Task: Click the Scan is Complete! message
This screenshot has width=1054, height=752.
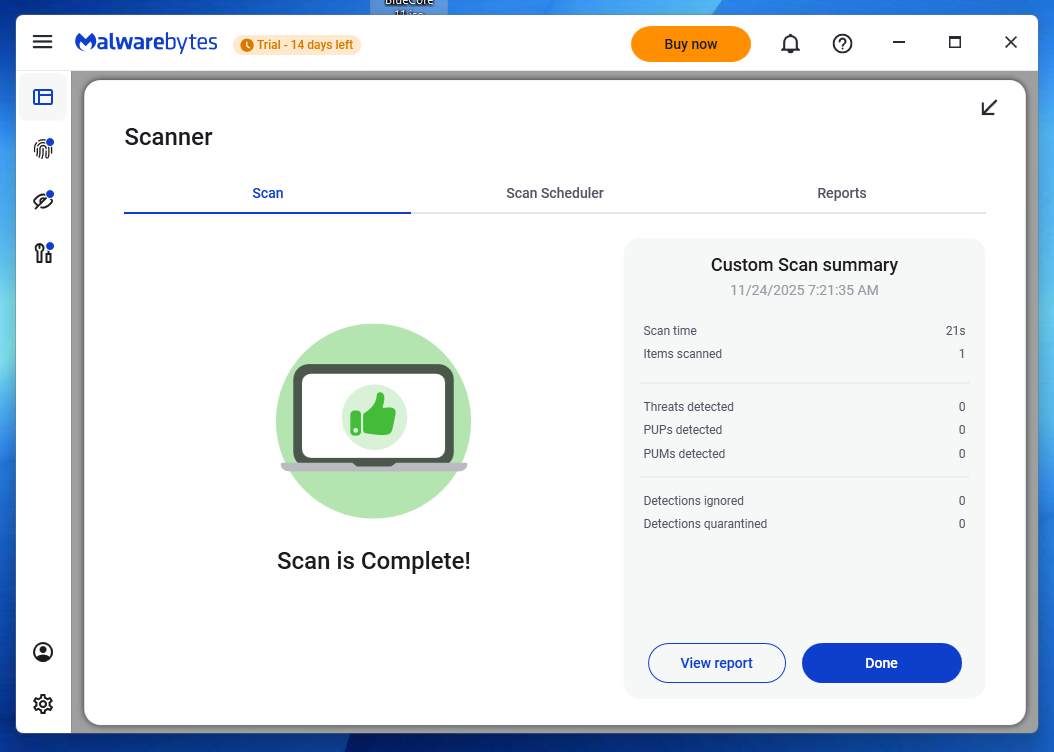Action: click(x=374, y=560)
